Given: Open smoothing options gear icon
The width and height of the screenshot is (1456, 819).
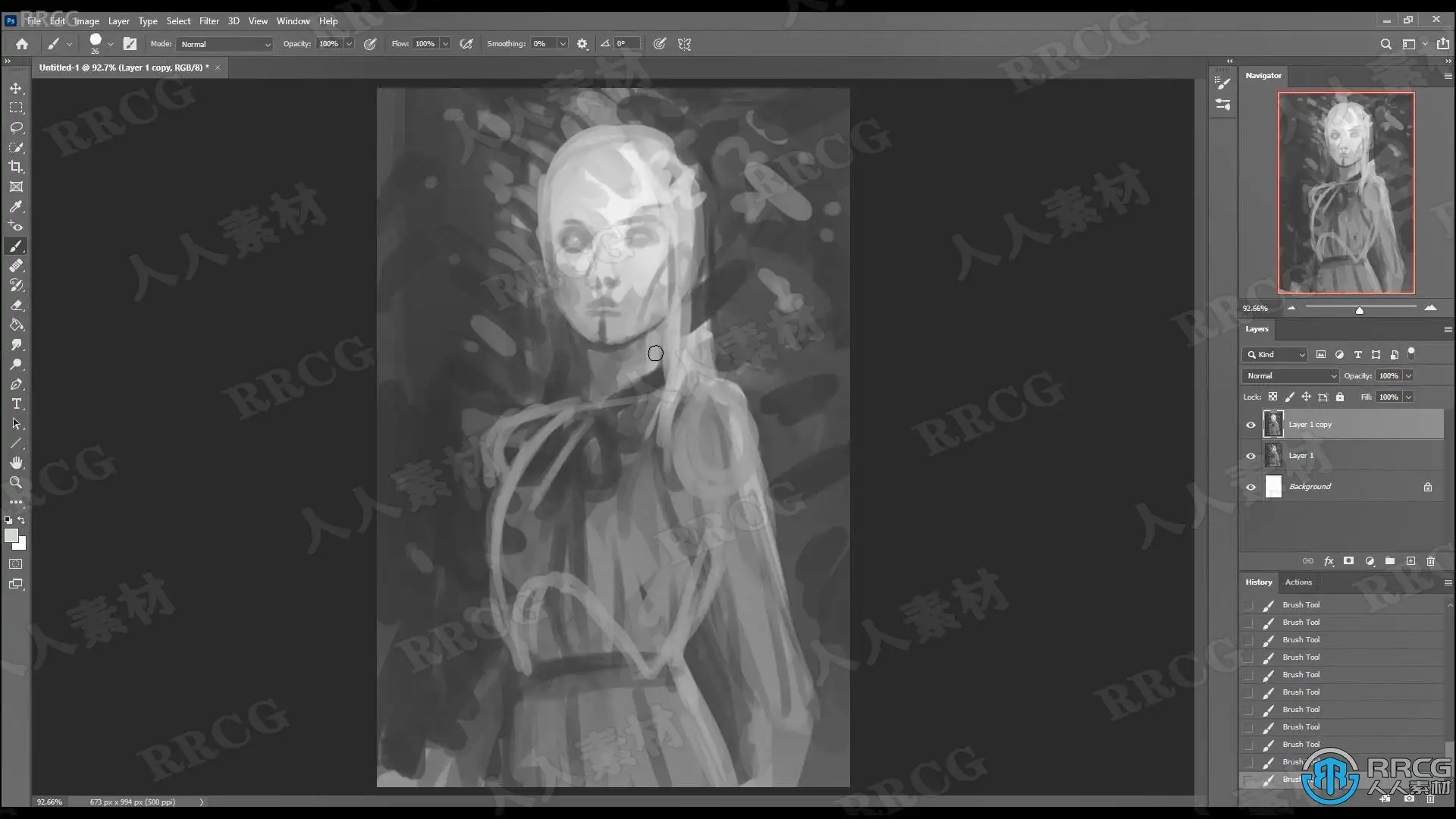Looking at the screenshot, I should coord(582,44).
